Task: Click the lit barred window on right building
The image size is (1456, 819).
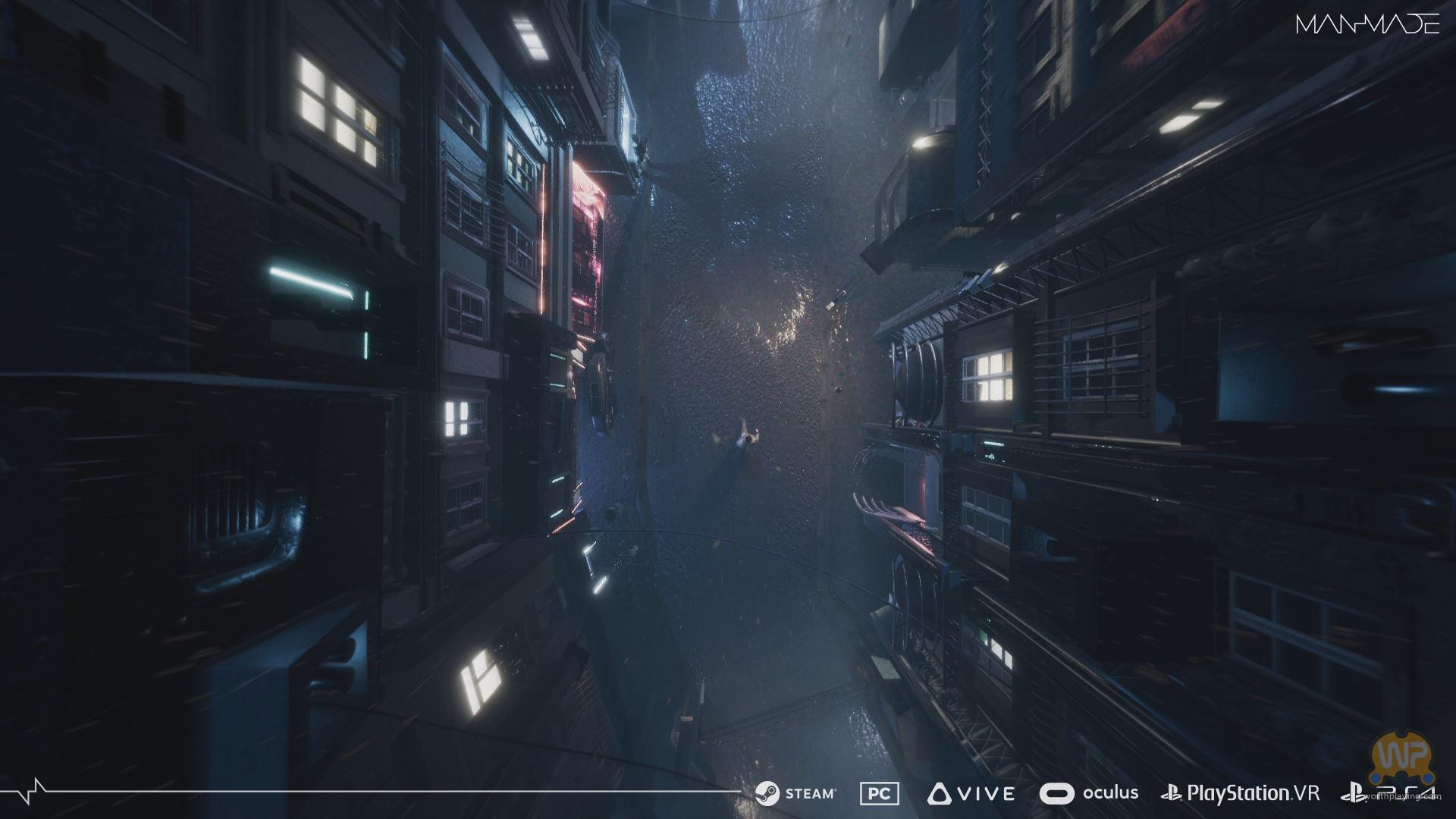Action: coord(987,377)
